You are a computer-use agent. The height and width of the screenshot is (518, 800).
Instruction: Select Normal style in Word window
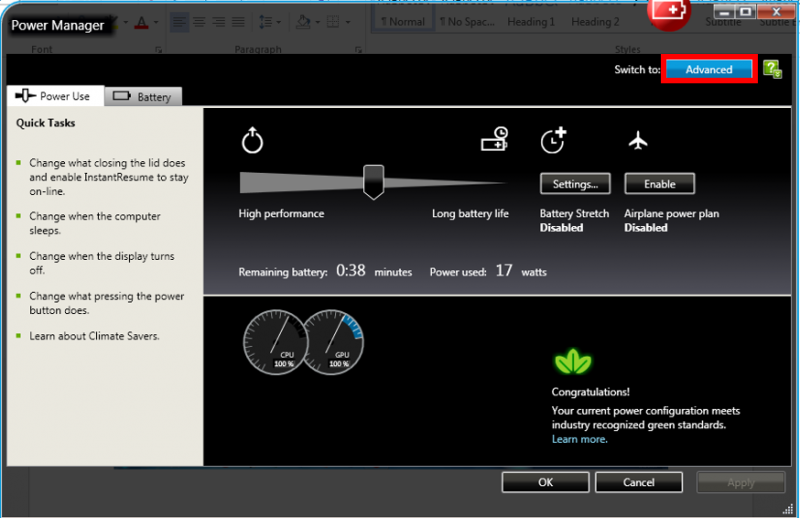(x=403, y=21)
